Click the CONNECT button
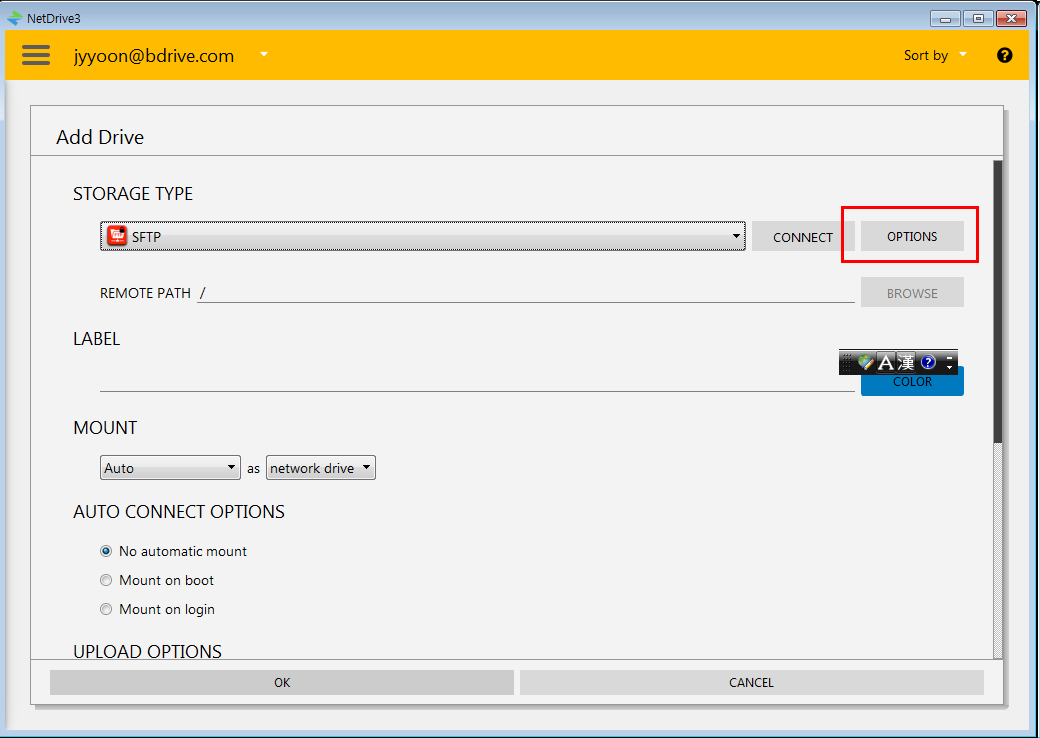This screenshot has width=1040, height=738. (x=802, y=237)
